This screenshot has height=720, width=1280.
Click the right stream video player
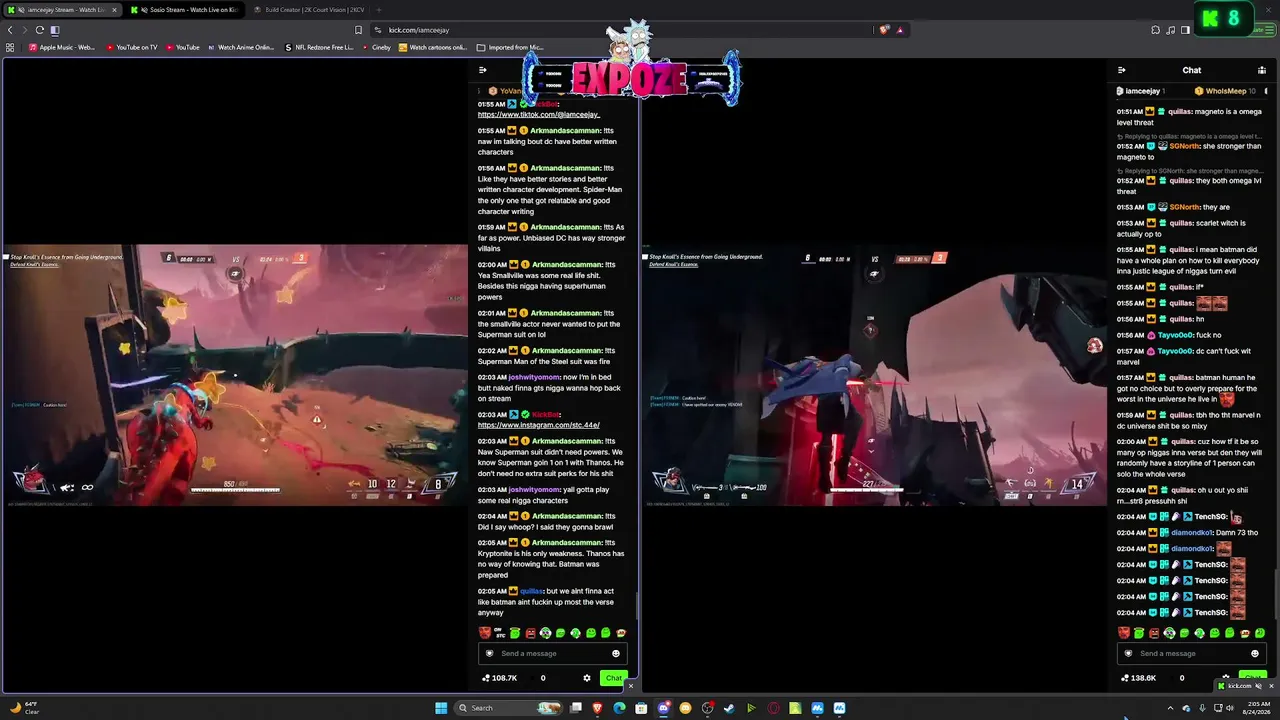[x=874, y=376]
